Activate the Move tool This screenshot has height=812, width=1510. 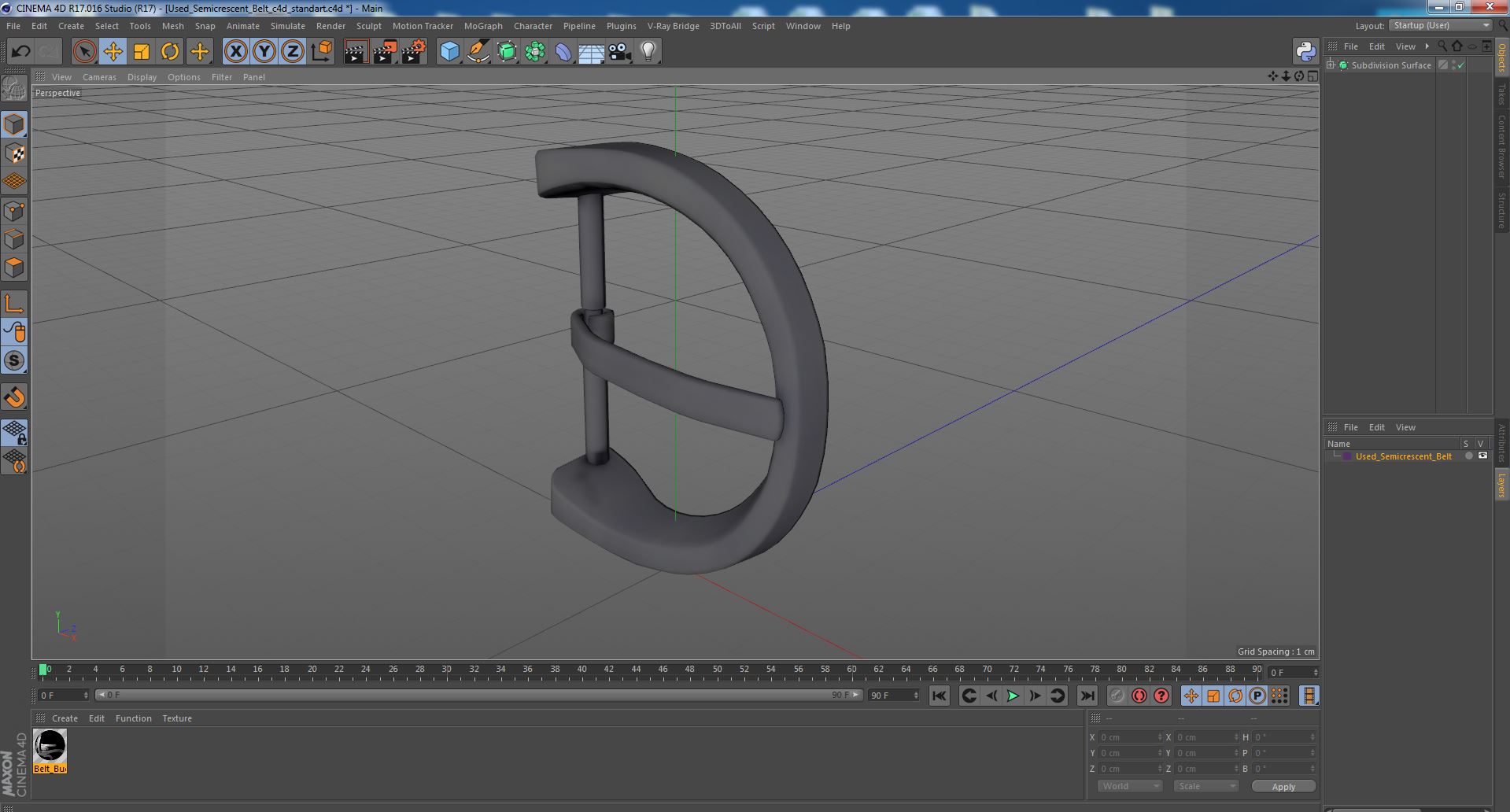[113, 52]
